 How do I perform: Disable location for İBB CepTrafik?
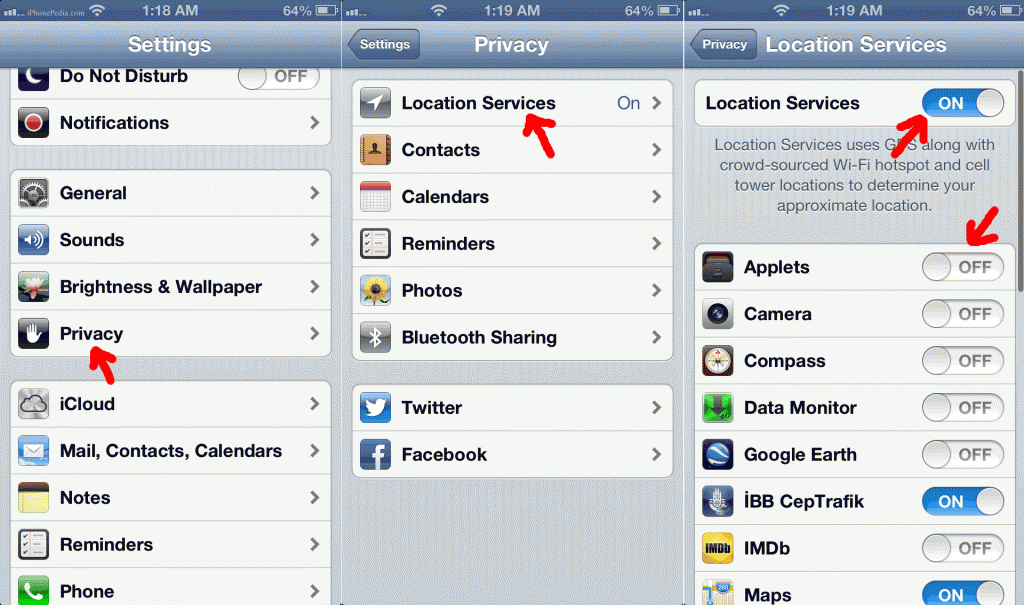point(963,502)
